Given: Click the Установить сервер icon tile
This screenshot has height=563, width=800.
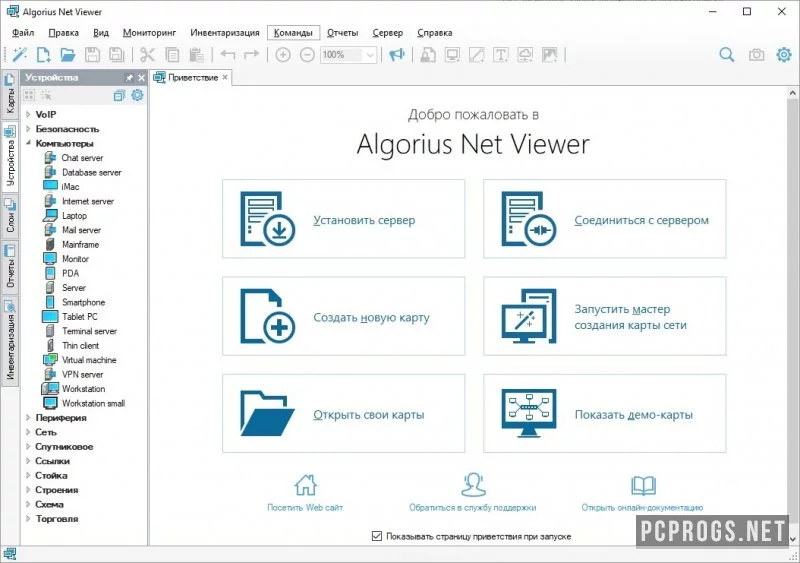Looking at the screenshot, I should click(x=267, y=219).
